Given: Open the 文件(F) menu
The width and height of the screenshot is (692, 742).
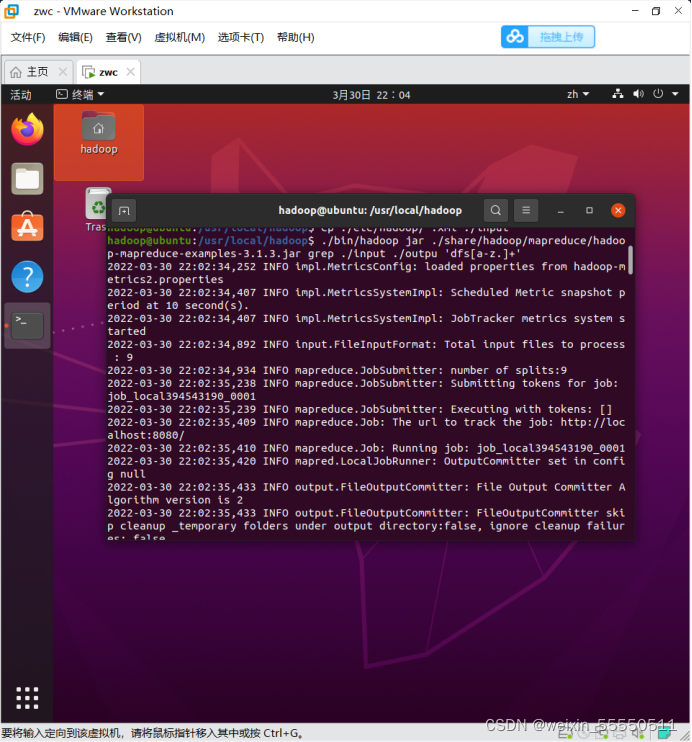Looking at the screenshot, I should point(28,37).
